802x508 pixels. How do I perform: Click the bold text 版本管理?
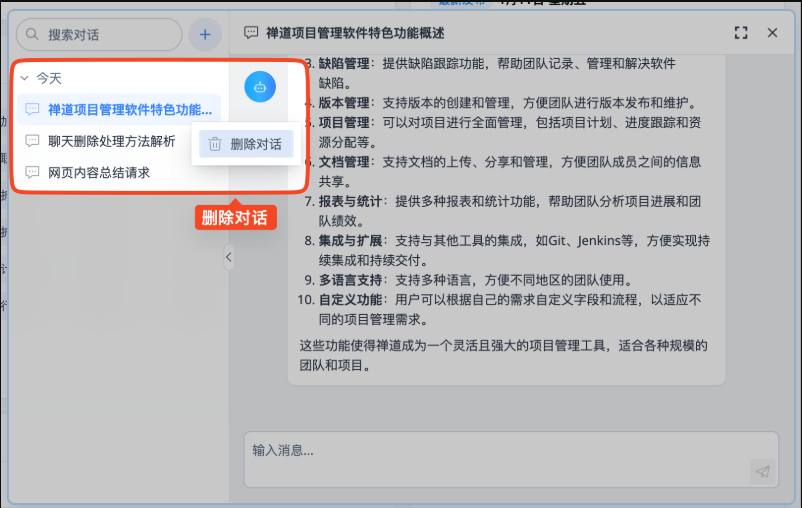click(344, 103)
